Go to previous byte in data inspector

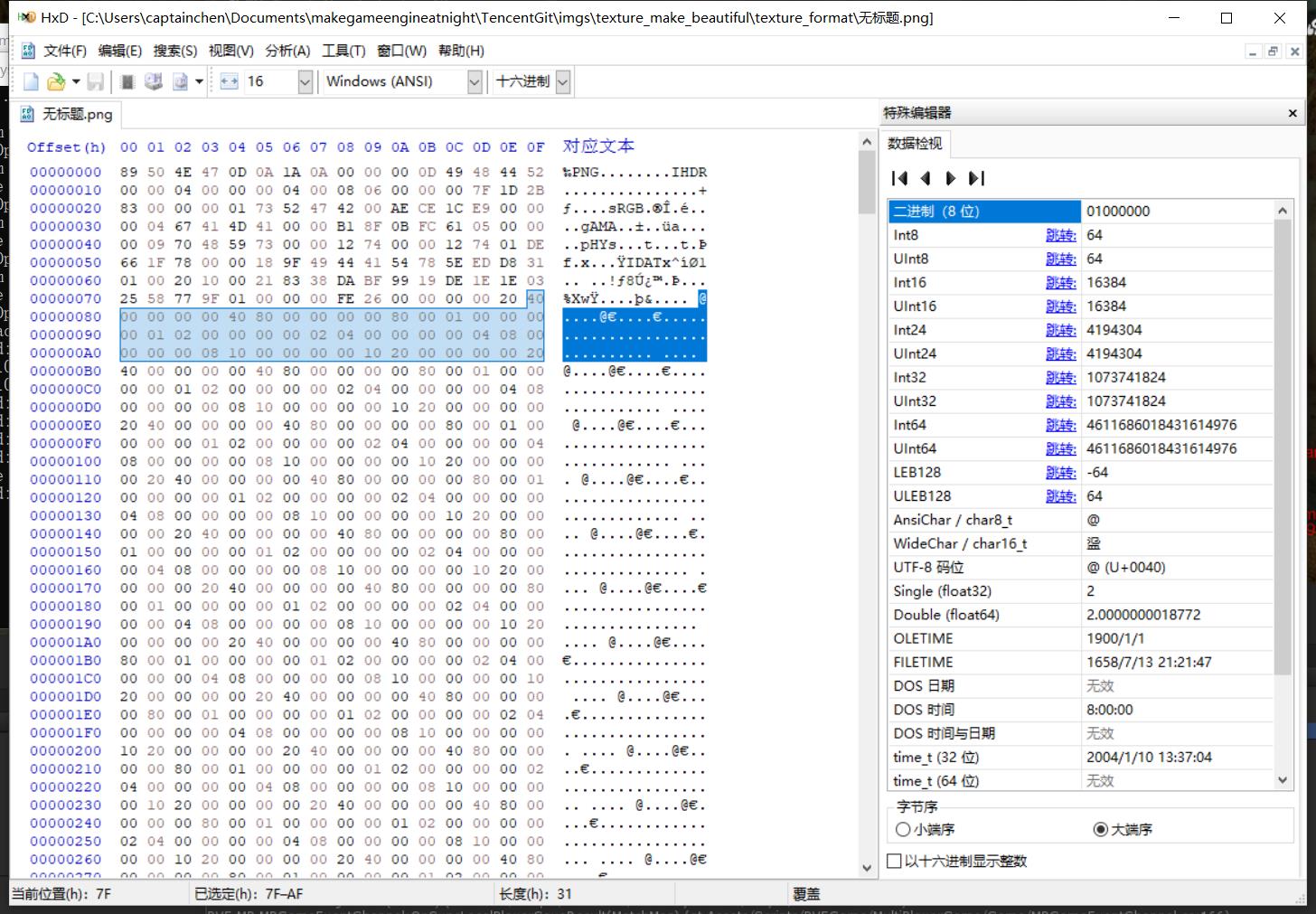click(925, 178)
